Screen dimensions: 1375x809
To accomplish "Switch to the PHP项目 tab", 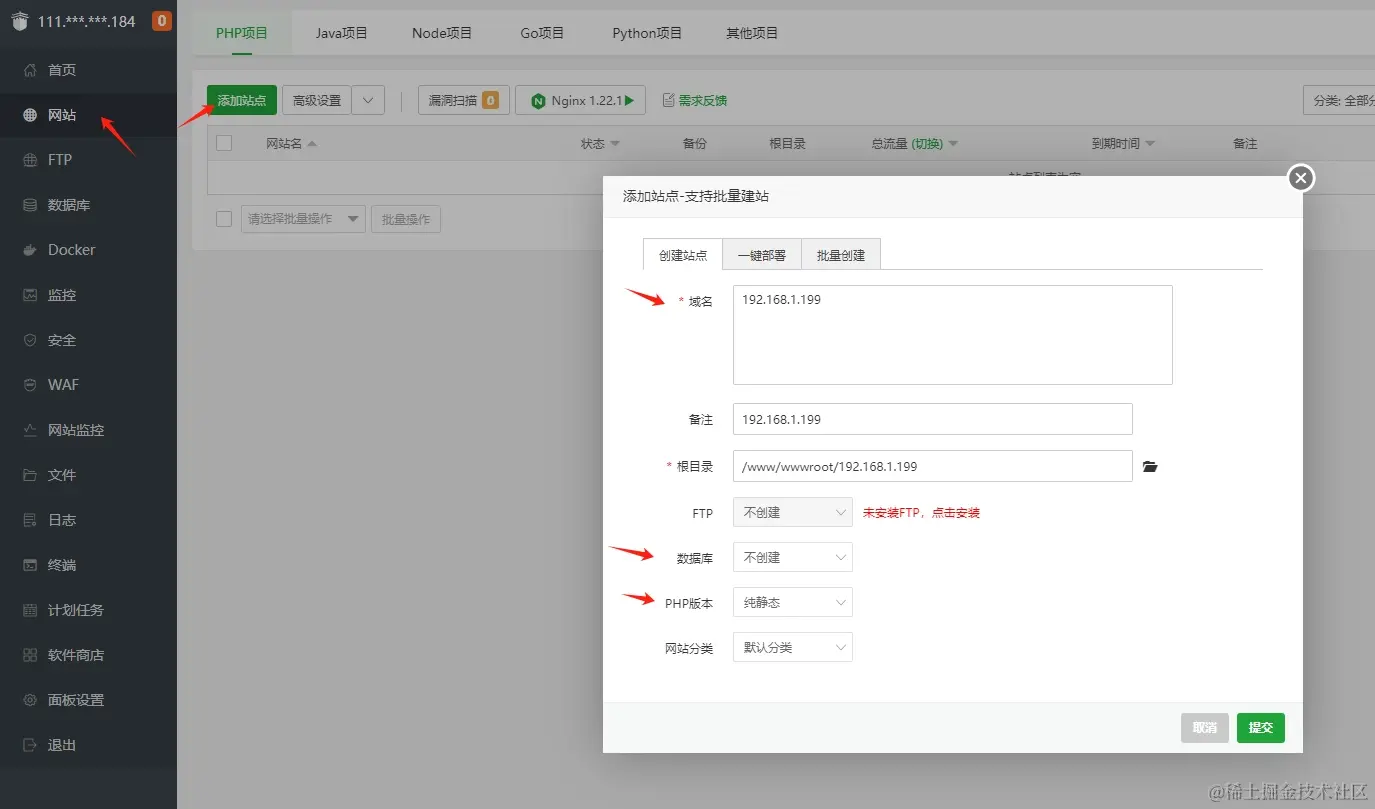I will (x=242, y=33).
